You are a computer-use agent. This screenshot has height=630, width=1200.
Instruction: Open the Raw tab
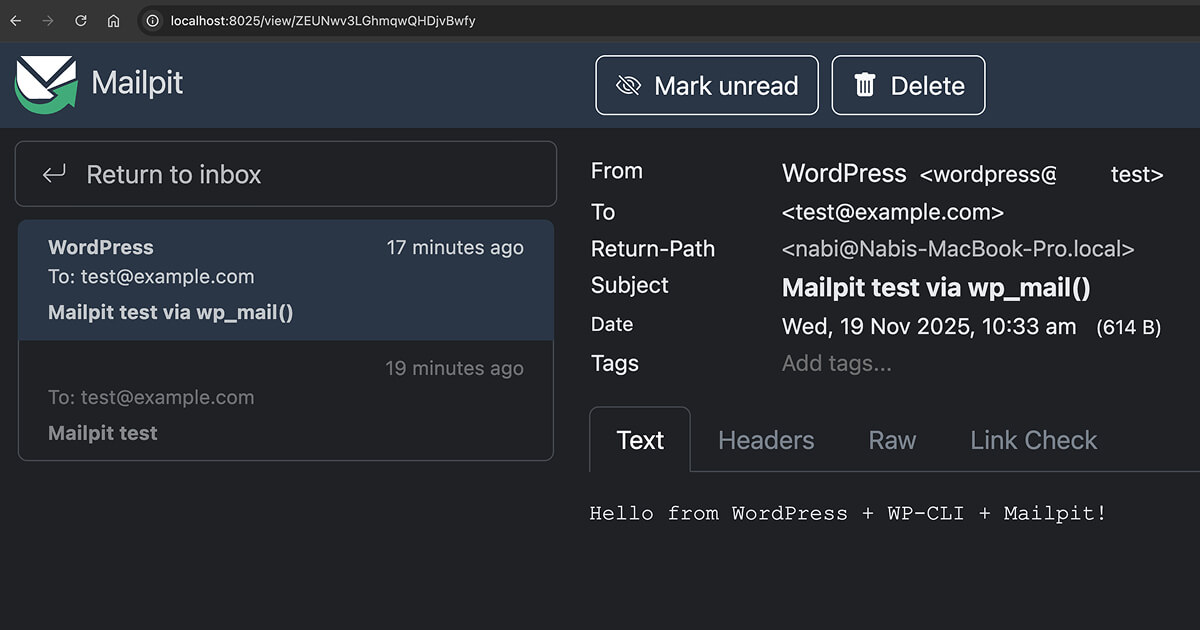(892, 440)
